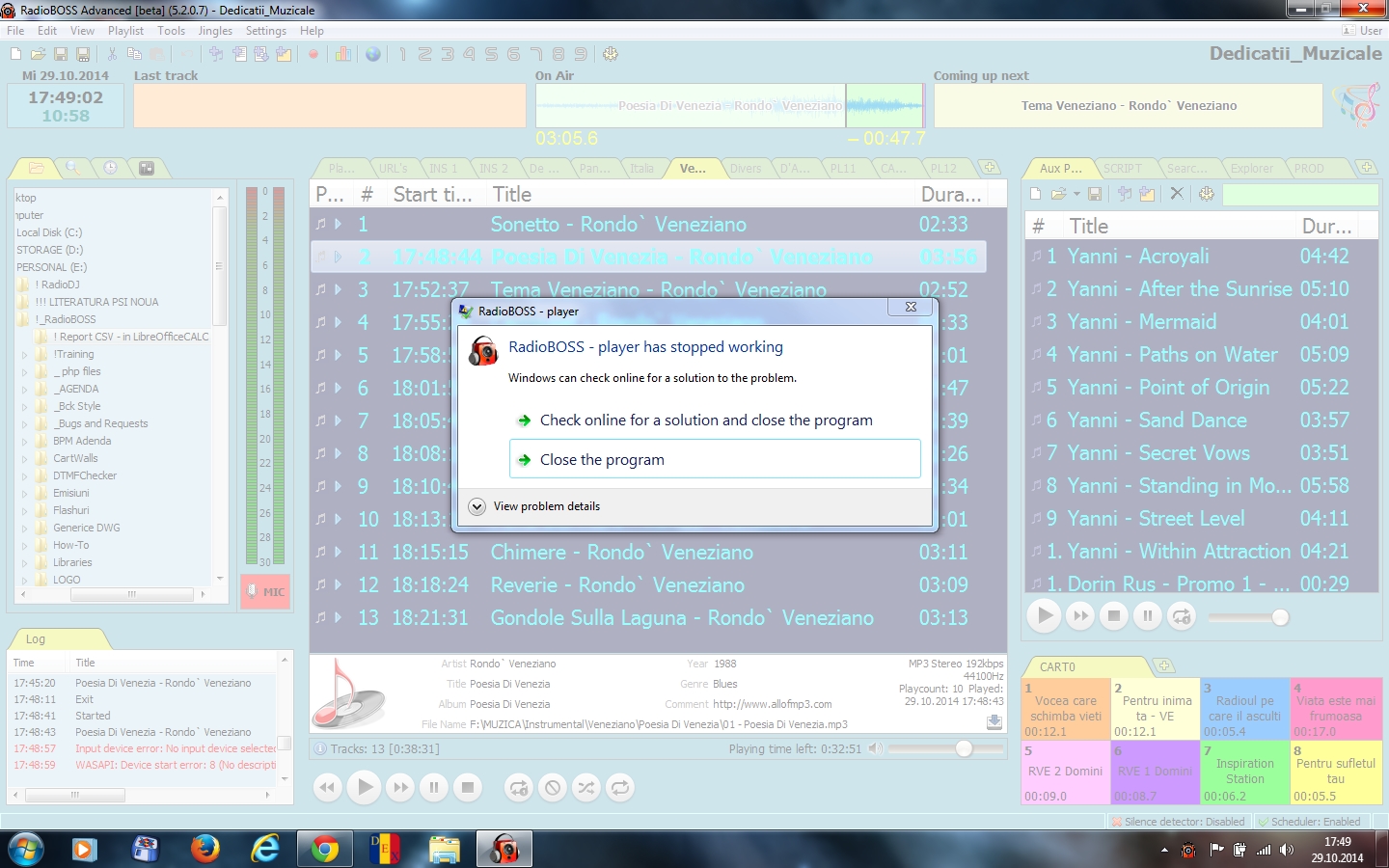This screenshot has height=868, width=1389.
Task: Add a new cart tab next to CART0
Action: coord(1164,665)
